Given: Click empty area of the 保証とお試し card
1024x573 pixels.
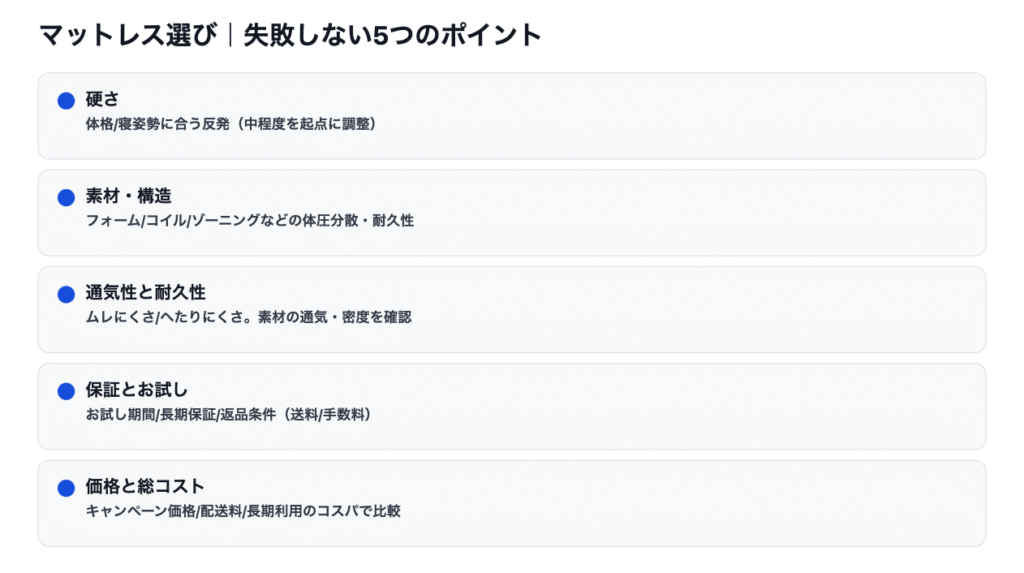Looking at the screenshot, I should point(700,405).
